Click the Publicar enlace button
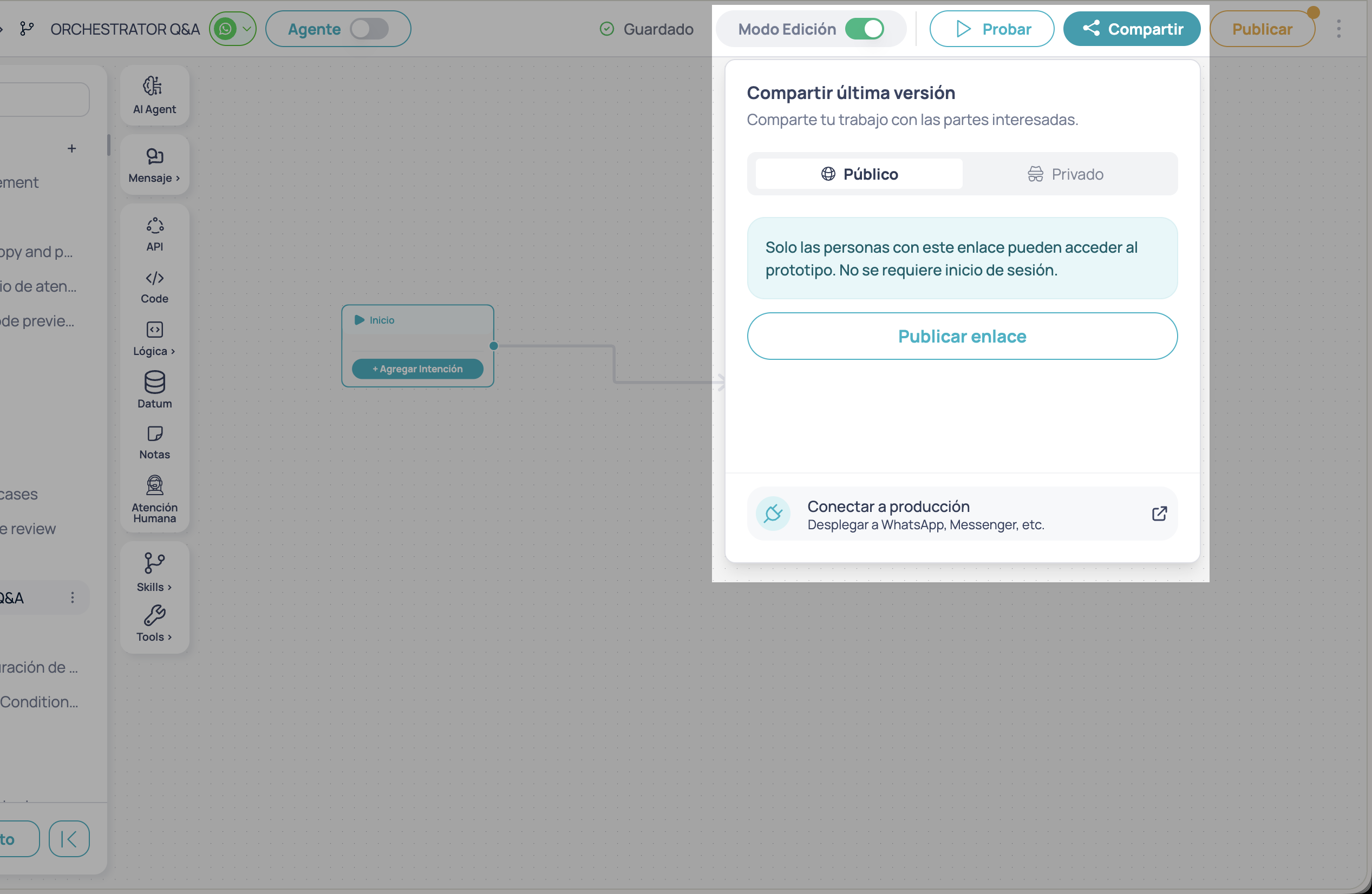Viewport: 1372px width, 894px height. click(962, 336)
